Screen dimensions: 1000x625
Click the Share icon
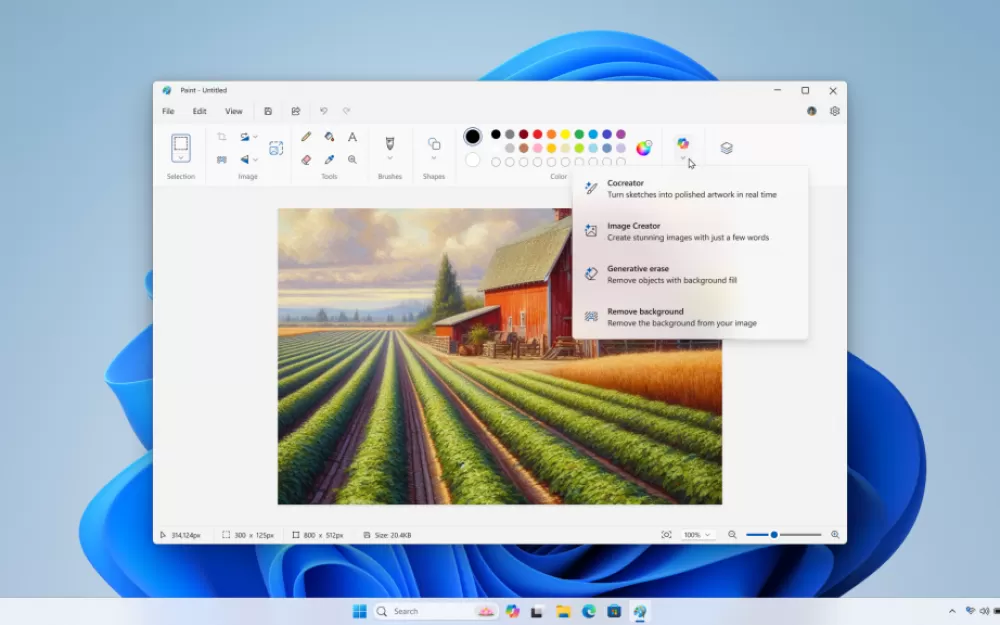(296, 111)
